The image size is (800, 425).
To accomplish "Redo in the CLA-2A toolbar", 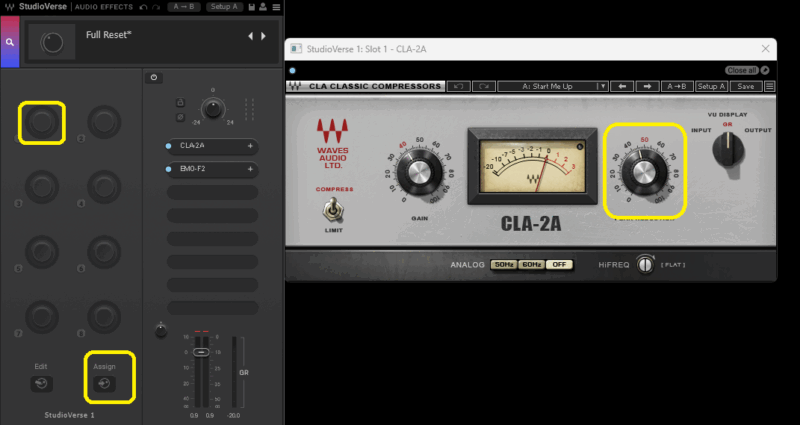I will (x=484, y=86).
